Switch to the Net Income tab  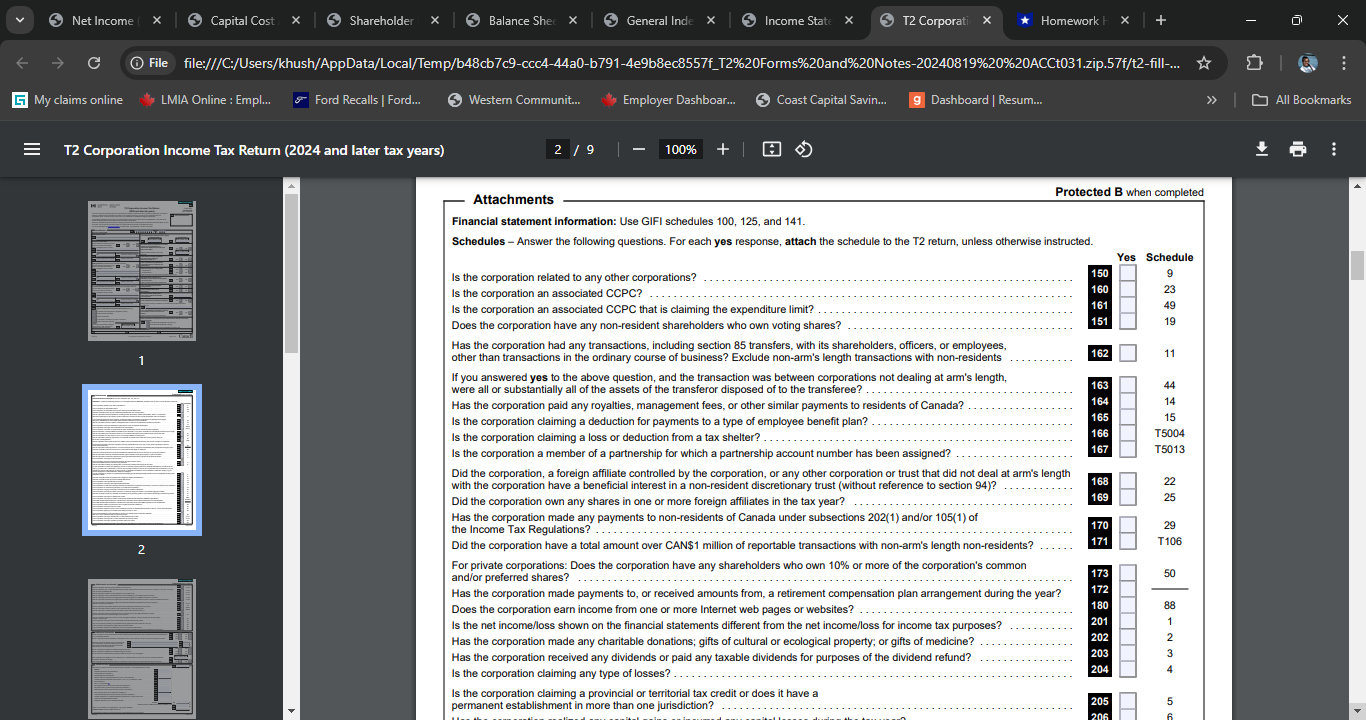coord(103,20)
